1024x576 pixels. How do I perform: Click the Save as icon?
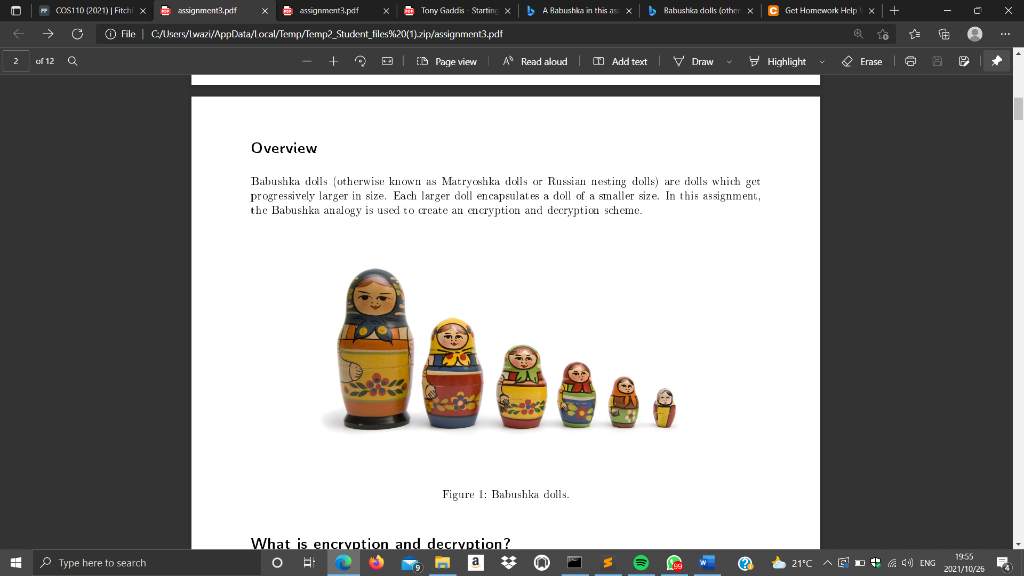[964, 61]
